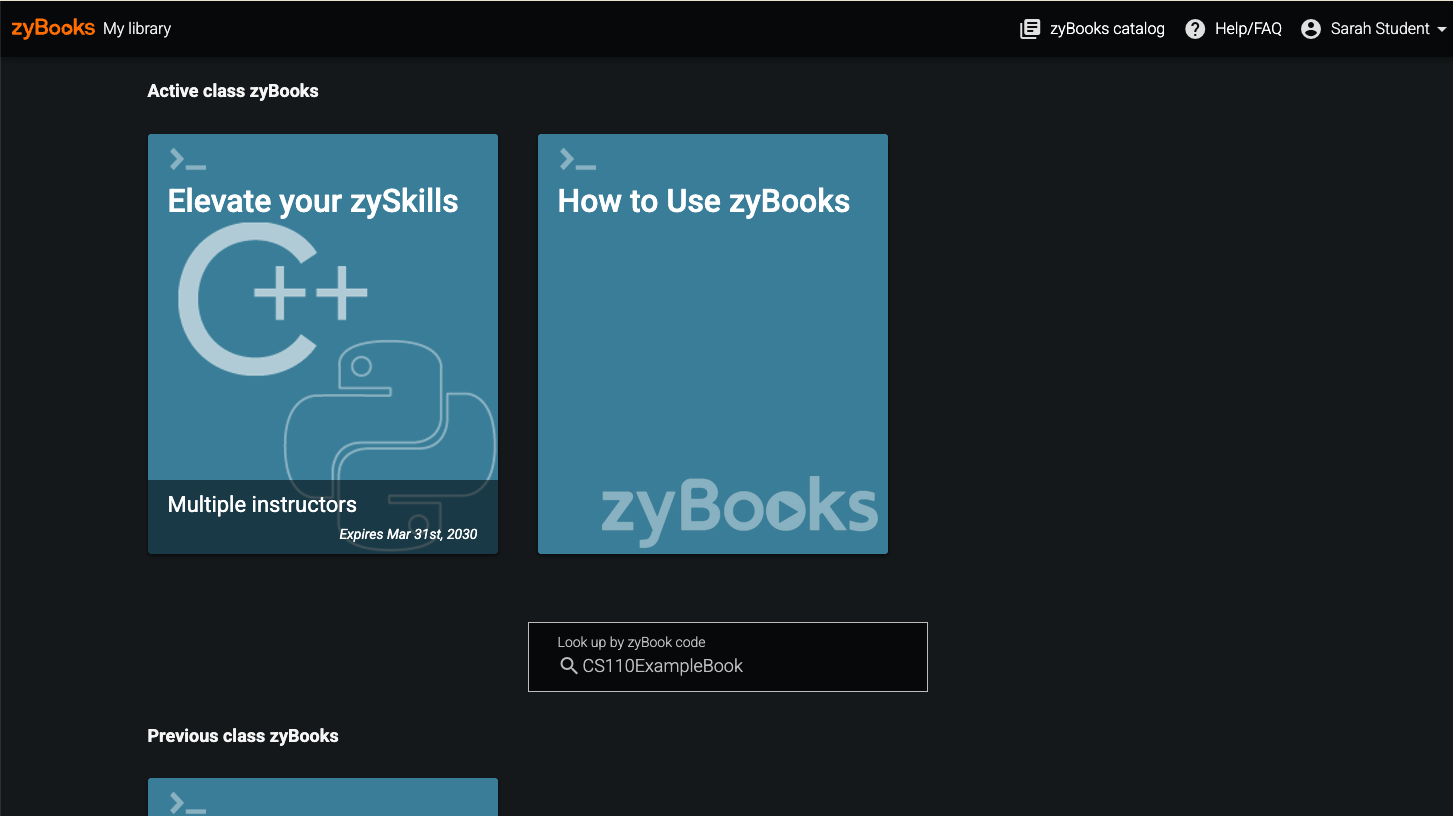Click the terminal prompt icon on How to Use zyBooks
The width and height of the screenshot is (1453, 816).
point(578,158)
